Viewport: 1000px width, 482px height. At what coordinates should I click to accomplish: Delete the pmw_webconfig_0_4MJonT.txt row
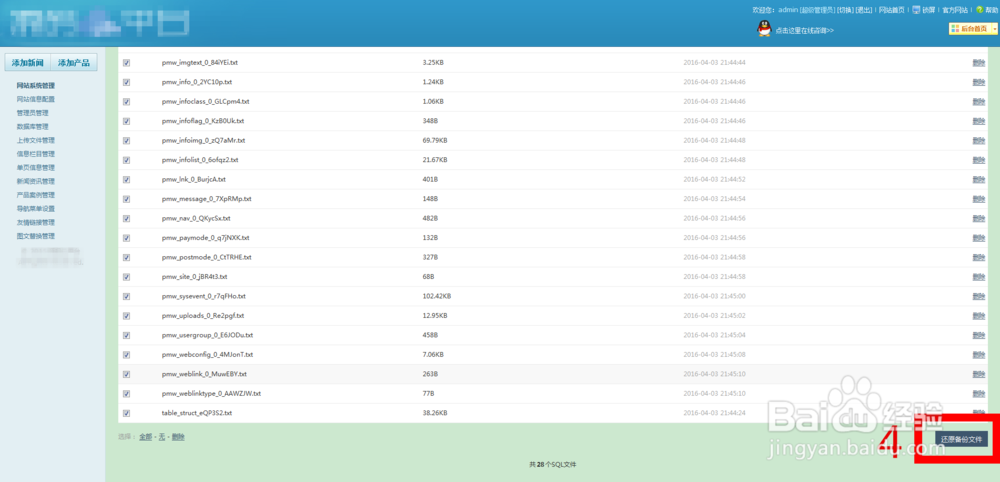point(979,354)
